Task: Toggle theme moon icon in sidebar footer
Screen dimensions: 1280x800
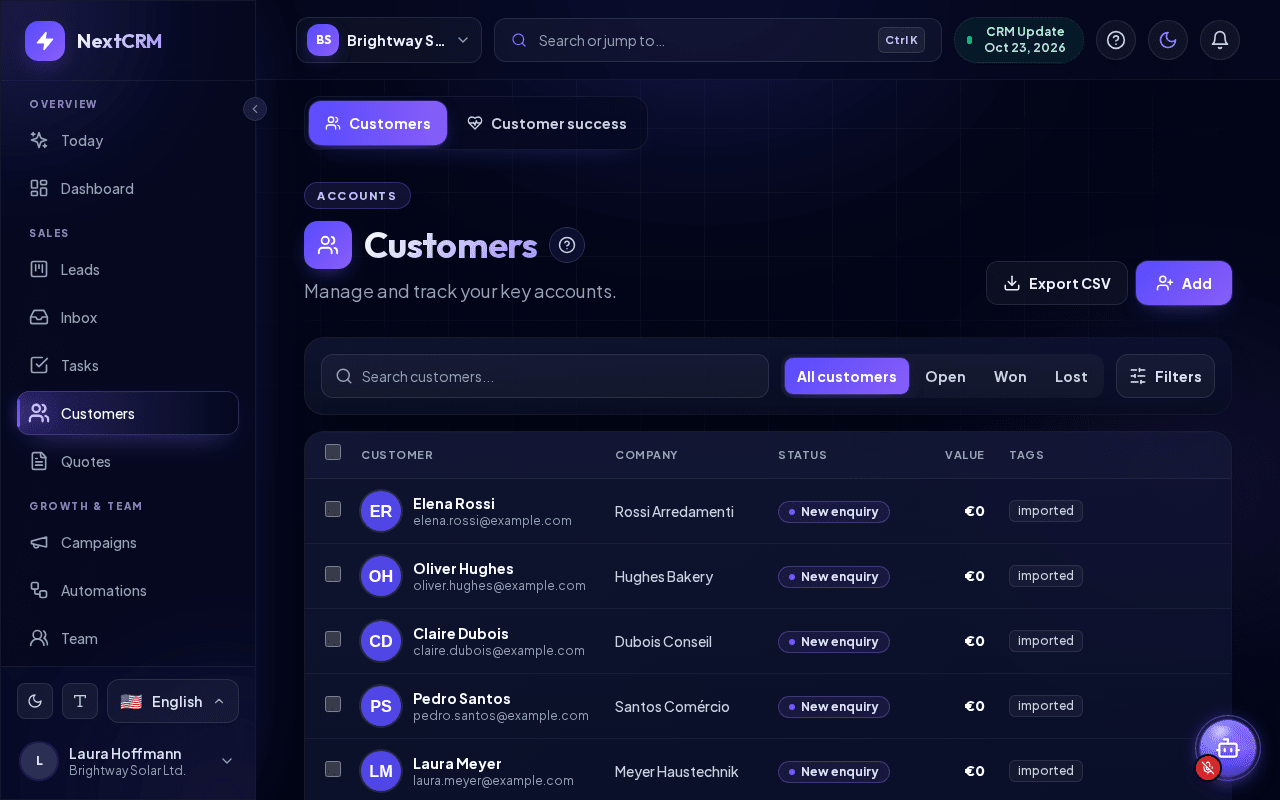Action: coord(35,701)
